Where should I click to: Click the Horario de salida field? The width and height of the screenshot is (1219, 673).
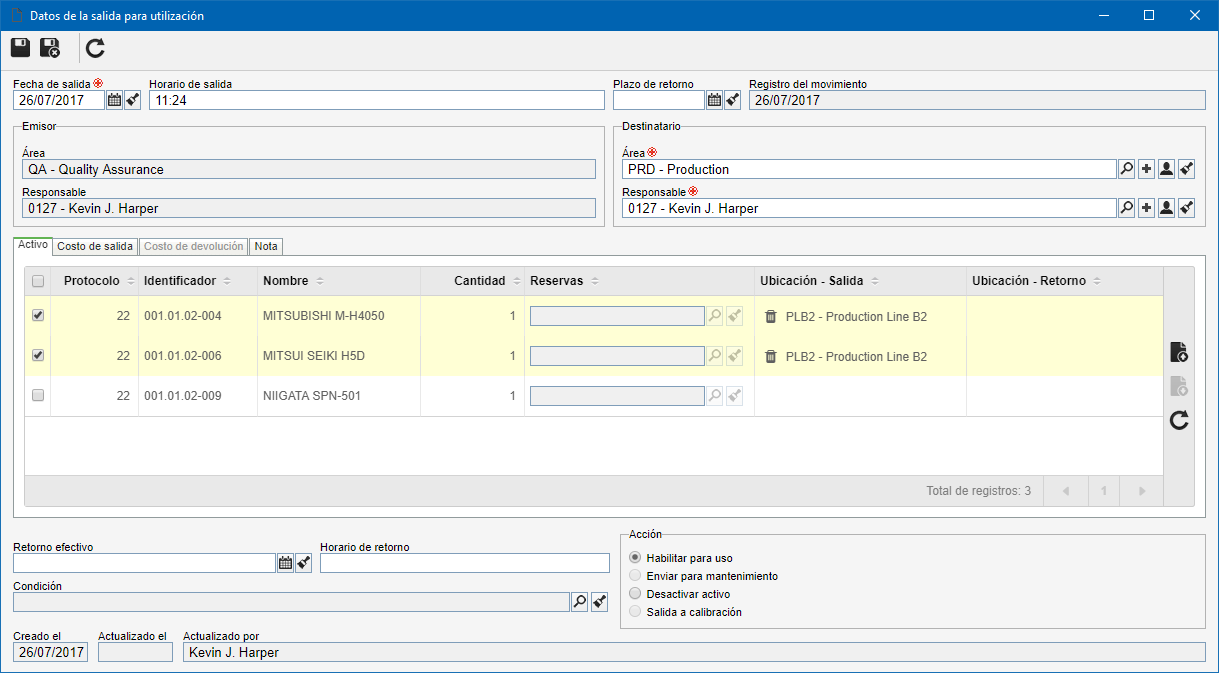(377, 100)
